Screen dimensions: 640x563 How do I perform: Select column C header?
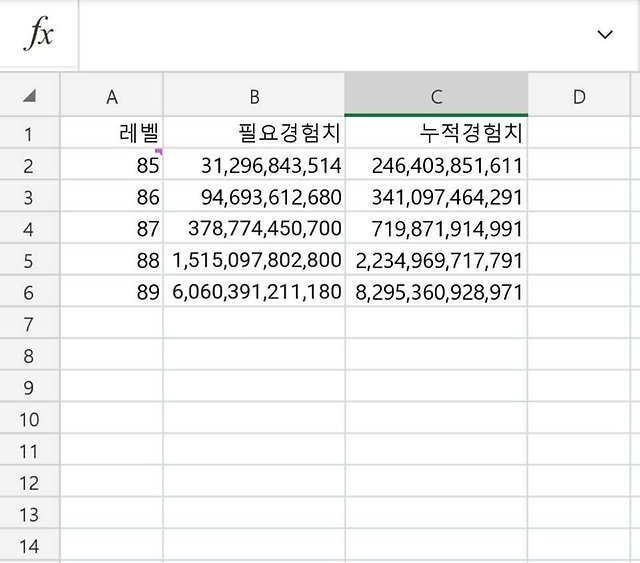tap(436, 97)
